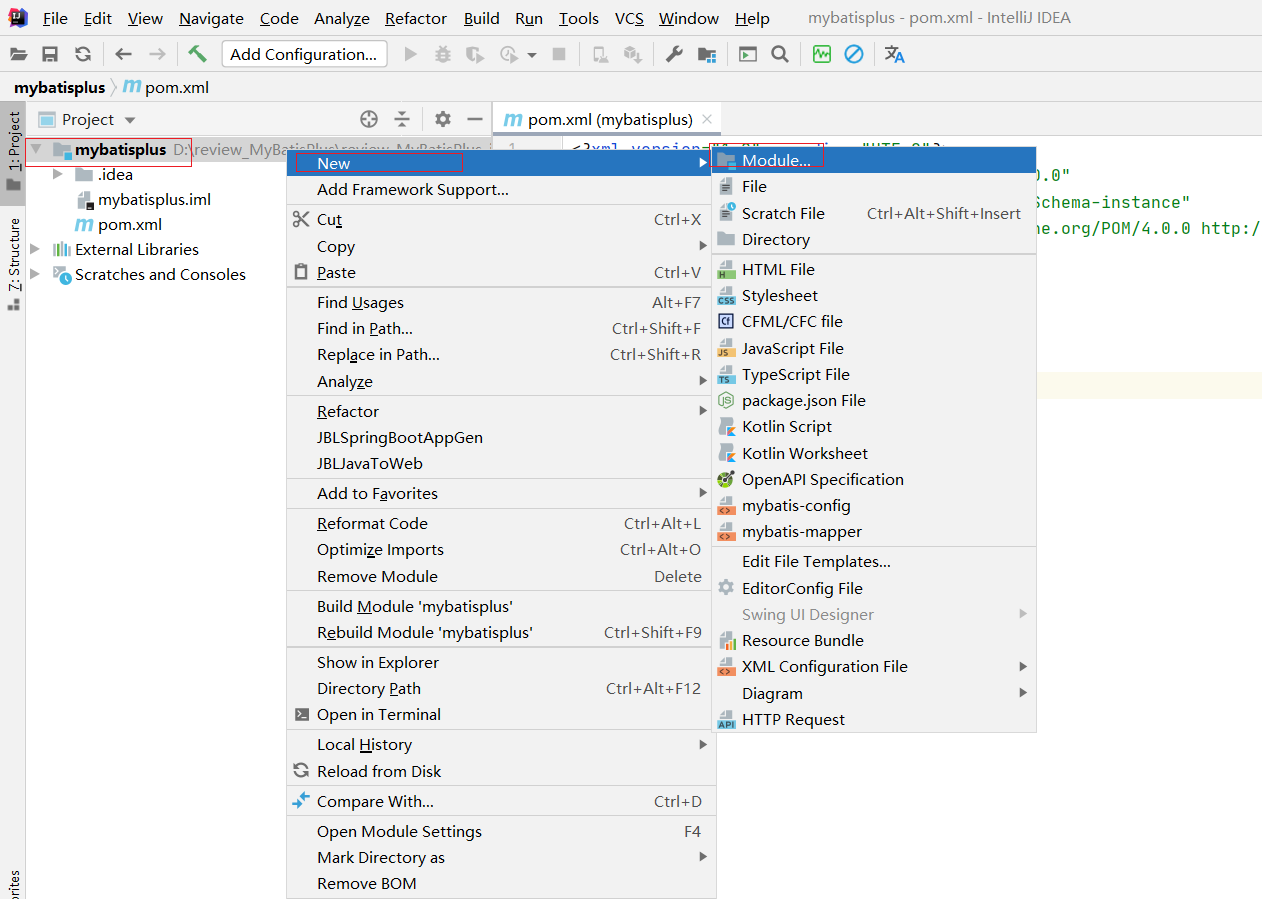Choose Resource Bundle from New submenu

tap(873, 640)
